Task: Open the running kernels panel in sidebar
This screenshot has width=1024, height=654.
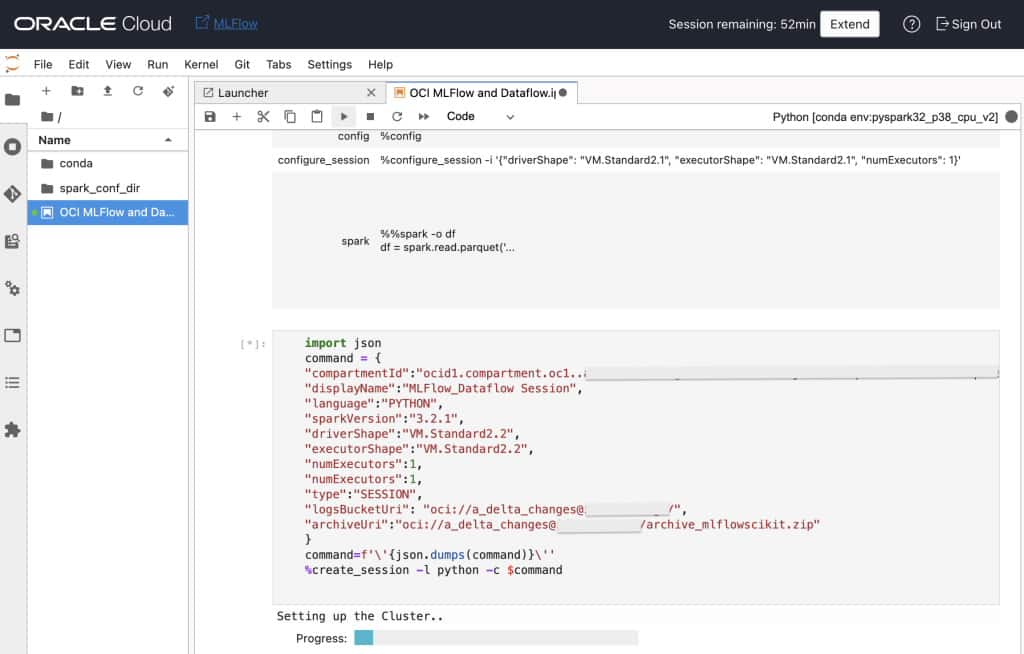Action: (x=13, y=146)
